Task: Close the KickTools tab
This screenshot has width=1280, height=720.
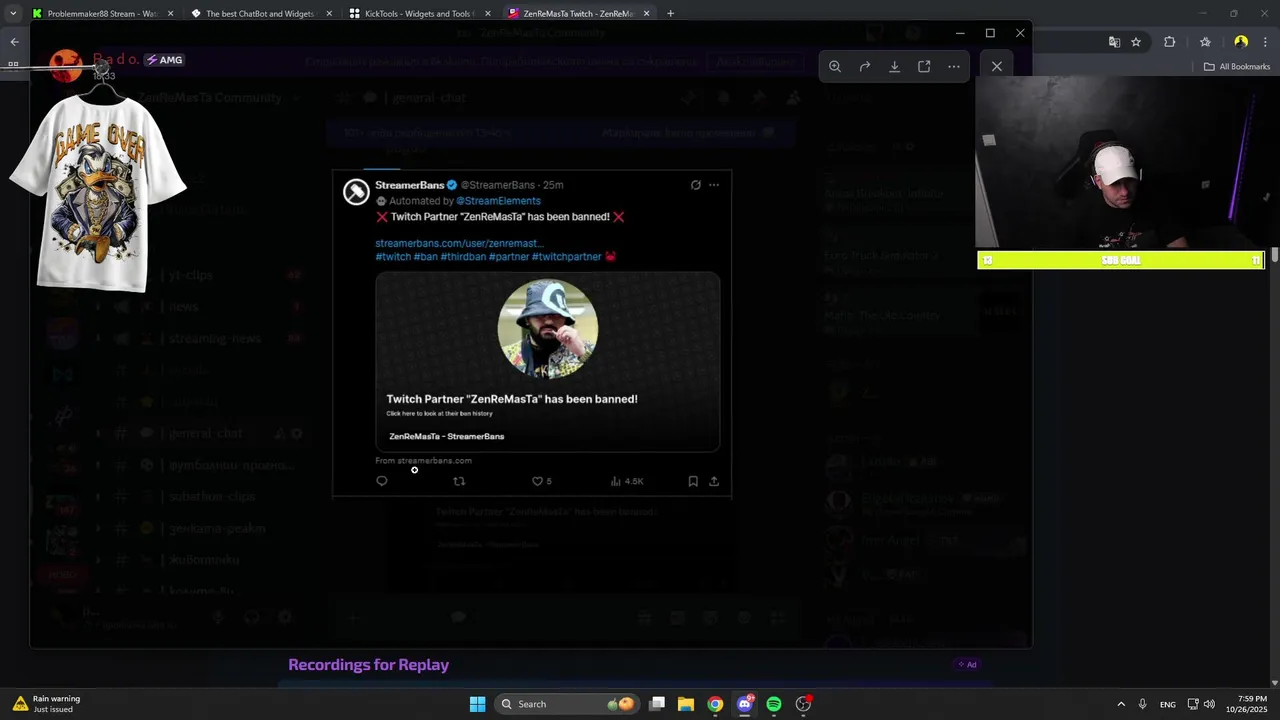Action: tap(488, 14)
